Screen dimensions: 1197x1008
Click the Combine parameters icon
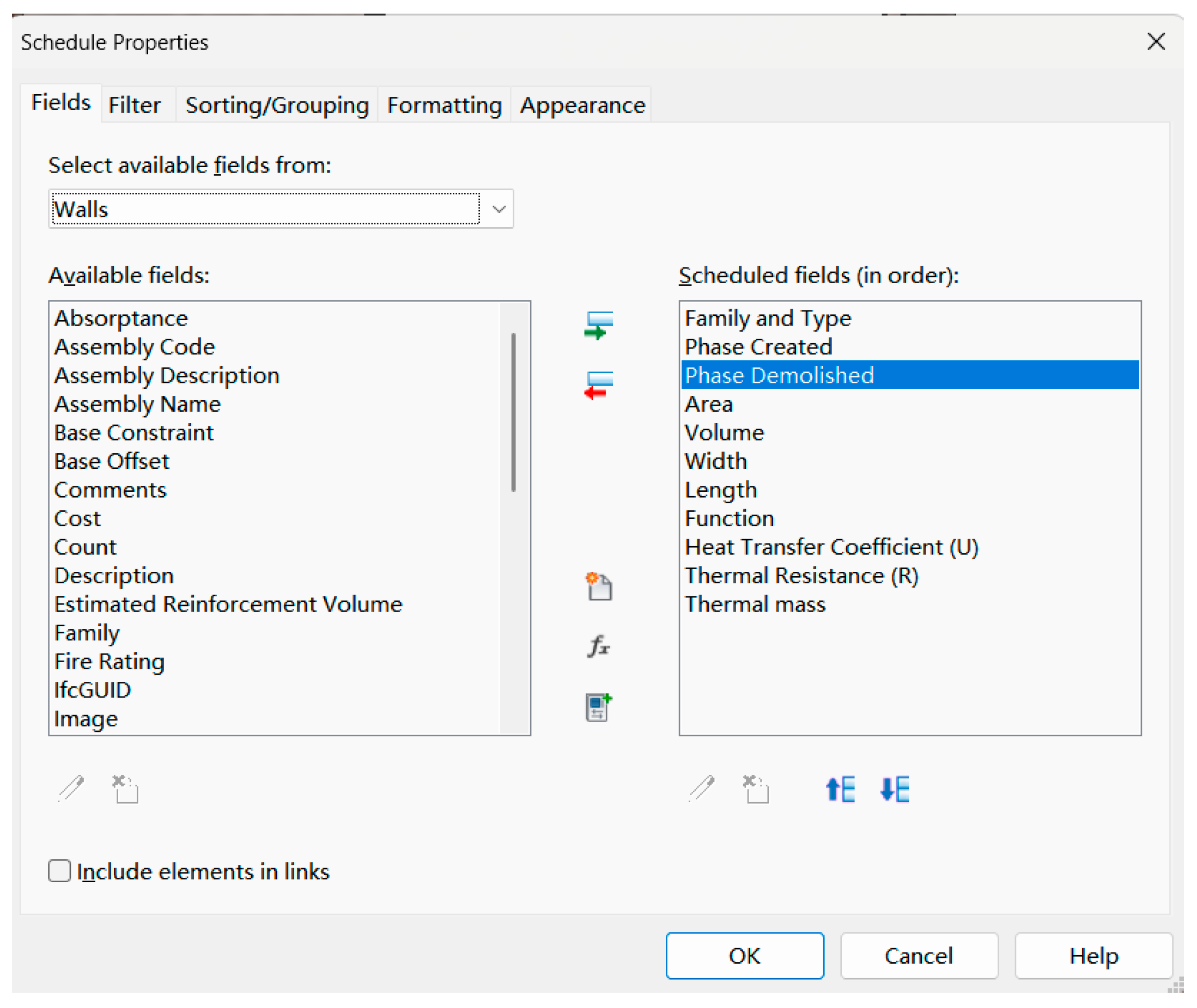[x=598, y=707]
